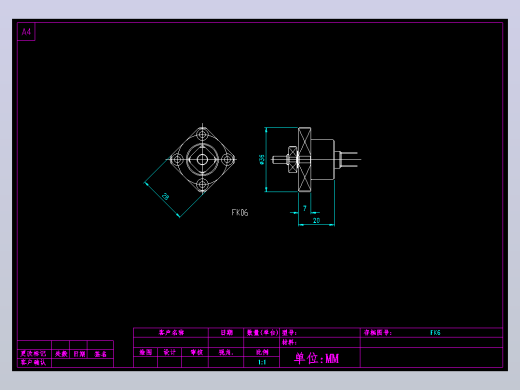This screenshot has height=390, width=520.
Task: Click the A4 sheet size label
Action: click(26, 32)
